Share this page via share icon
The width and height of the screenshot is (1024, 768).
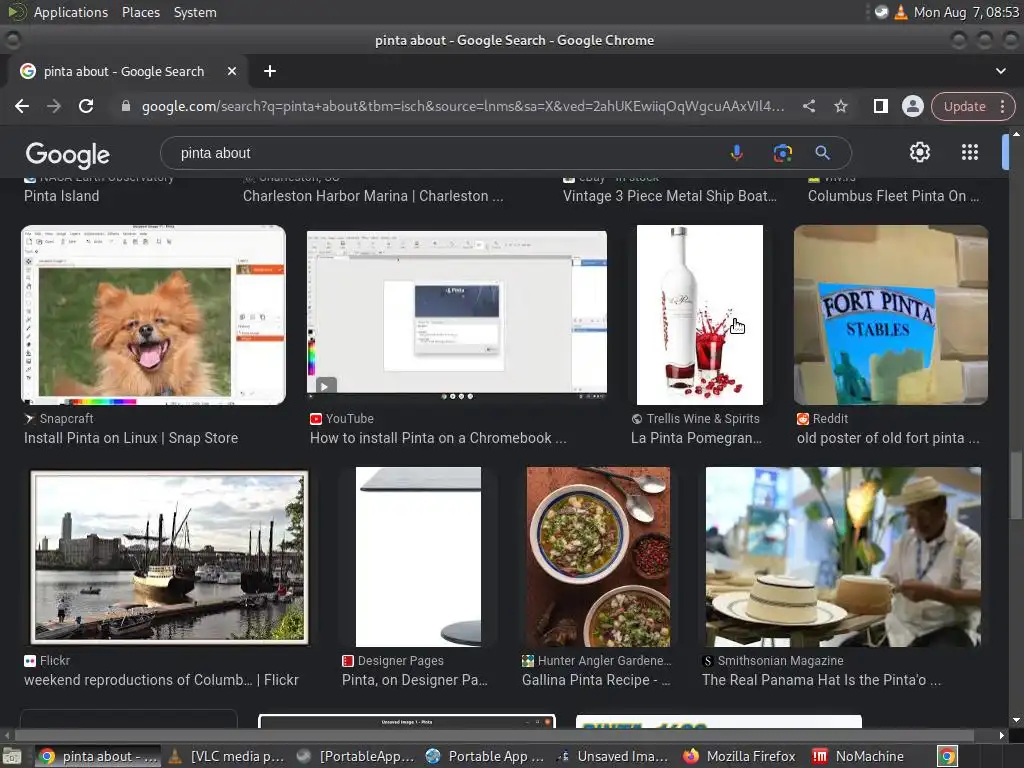pos(808,106)
